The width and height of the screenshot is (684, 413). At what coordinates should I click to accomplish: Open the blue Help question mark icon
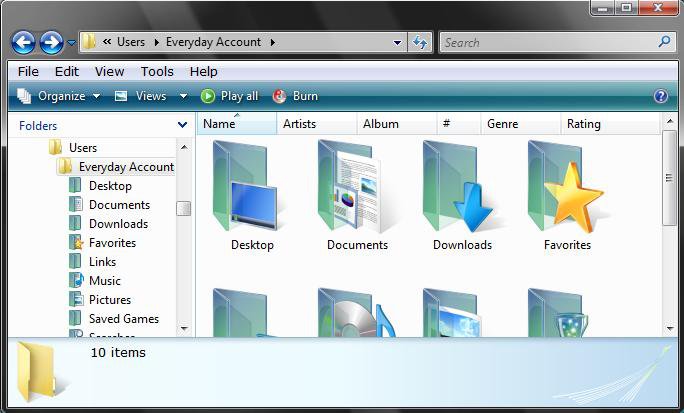[x=661, y=96]
